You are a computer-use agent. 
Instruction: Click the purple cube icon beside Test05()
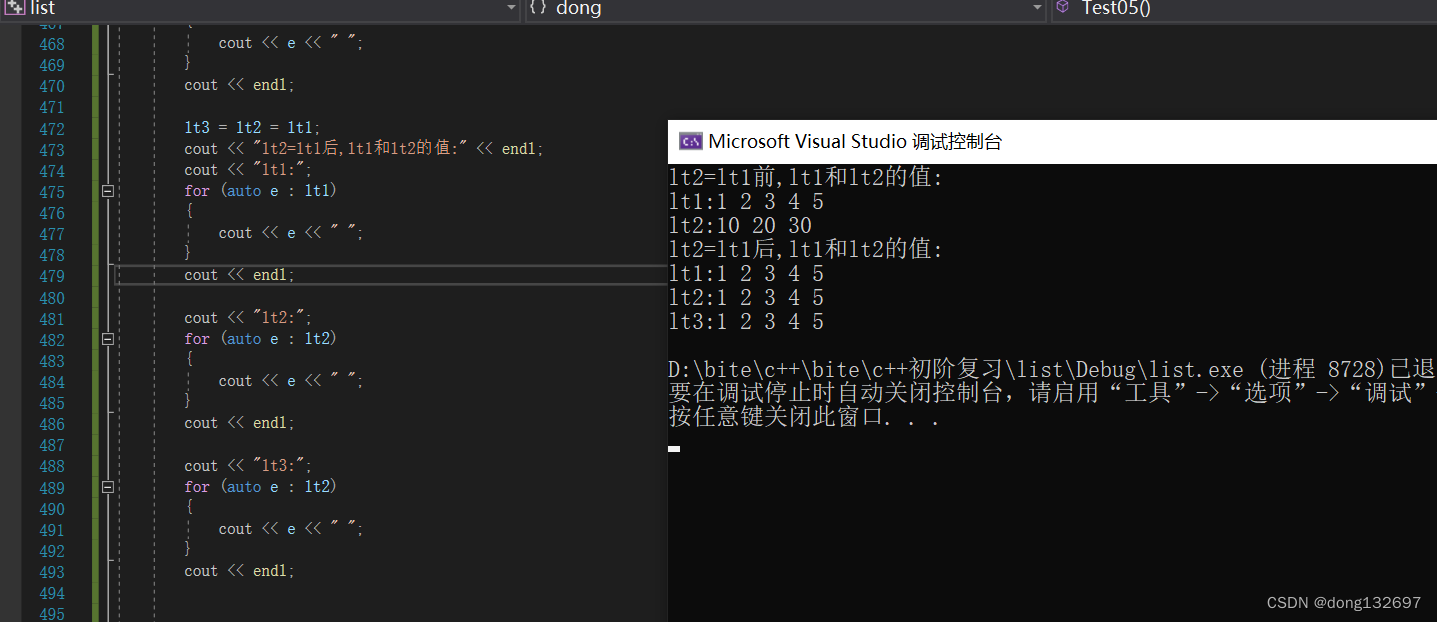click(1062, 8)
